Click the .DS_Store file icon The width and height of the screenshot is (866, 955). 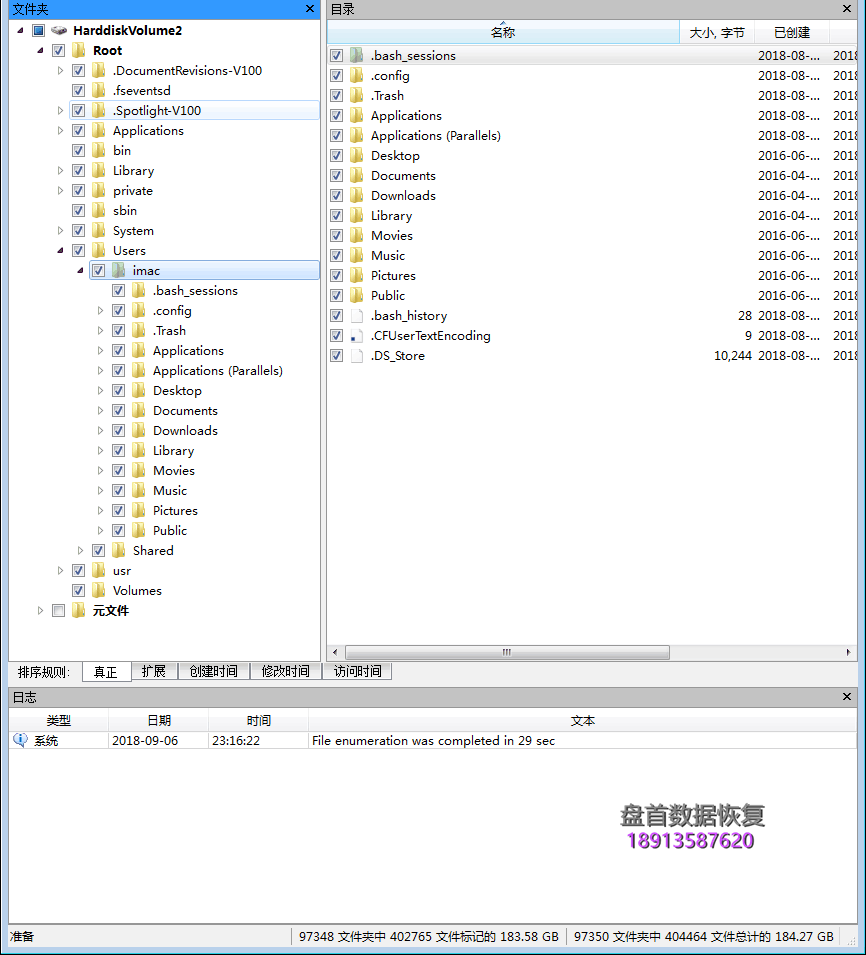tap(357, 355)
